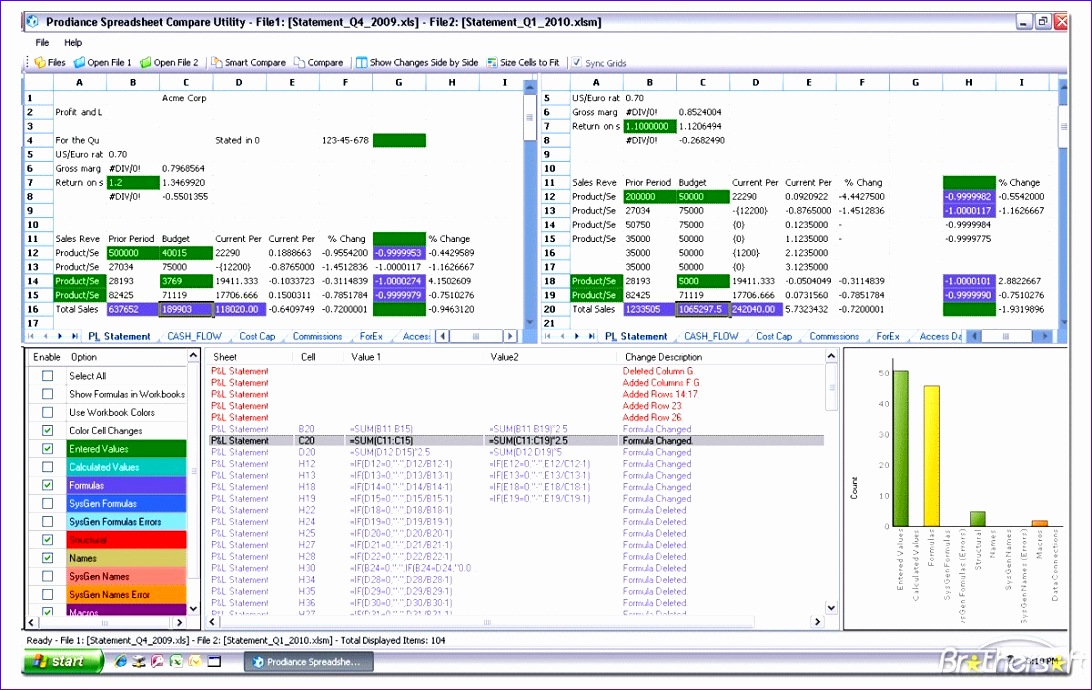Click the Windows Start button
The height and width of the screenshot is (690, 1092).
coord(63,661)
